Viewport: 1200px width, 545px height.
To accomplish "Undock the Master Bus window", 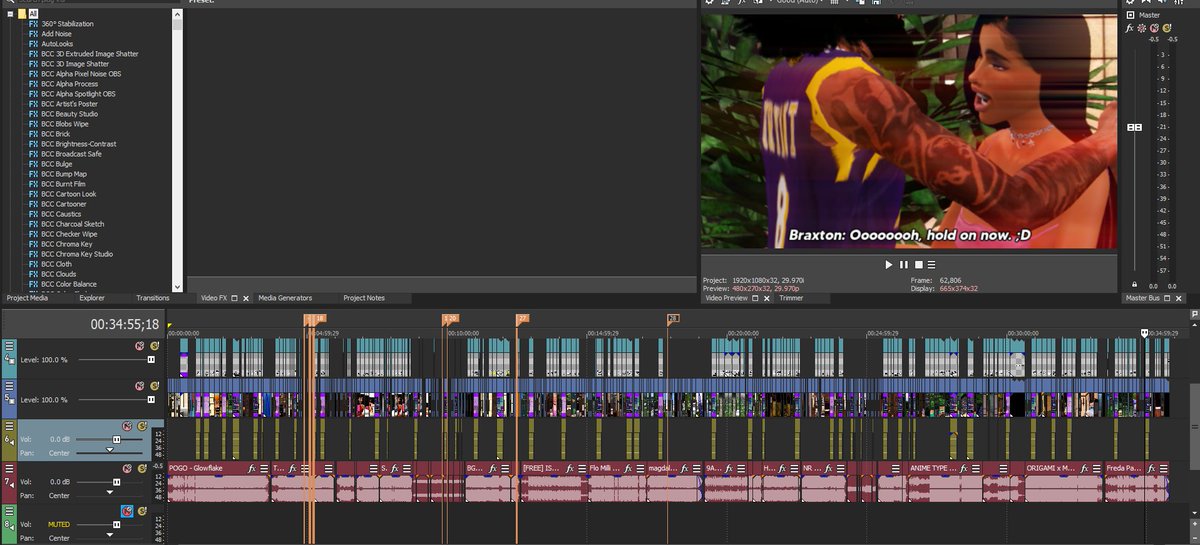I will [x=1166, y=298].
